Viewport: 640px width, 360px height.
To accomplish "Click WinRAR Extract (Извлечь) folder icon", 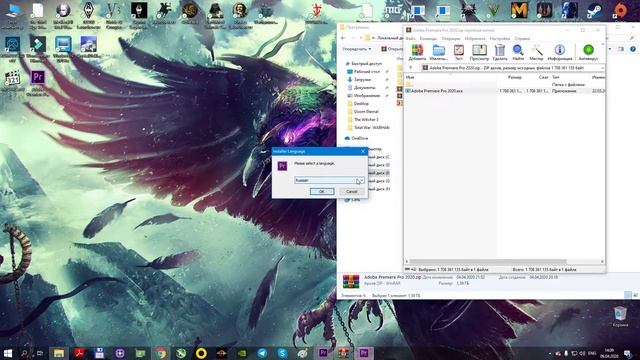I will [438, 52].
